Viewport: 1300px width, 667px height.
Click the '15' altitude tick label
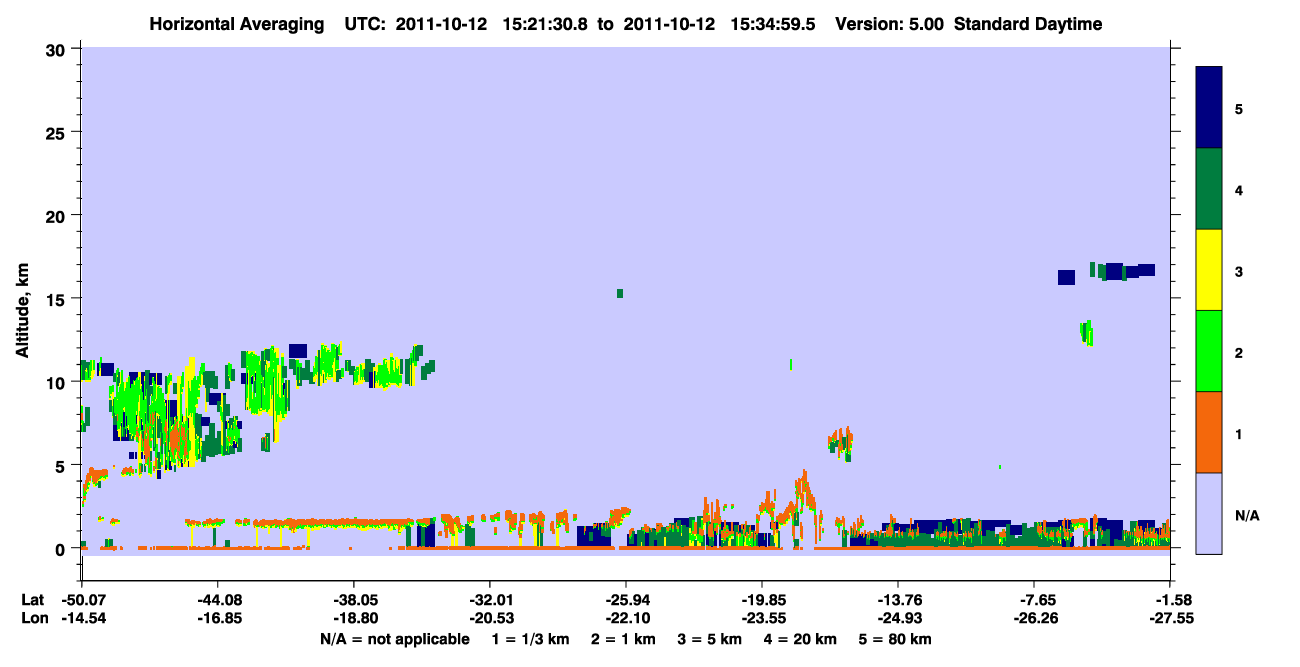tap(57, 299)
